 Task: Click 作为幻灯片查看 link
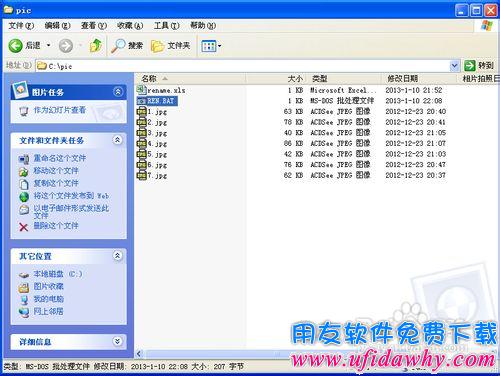tap(60, 110)
